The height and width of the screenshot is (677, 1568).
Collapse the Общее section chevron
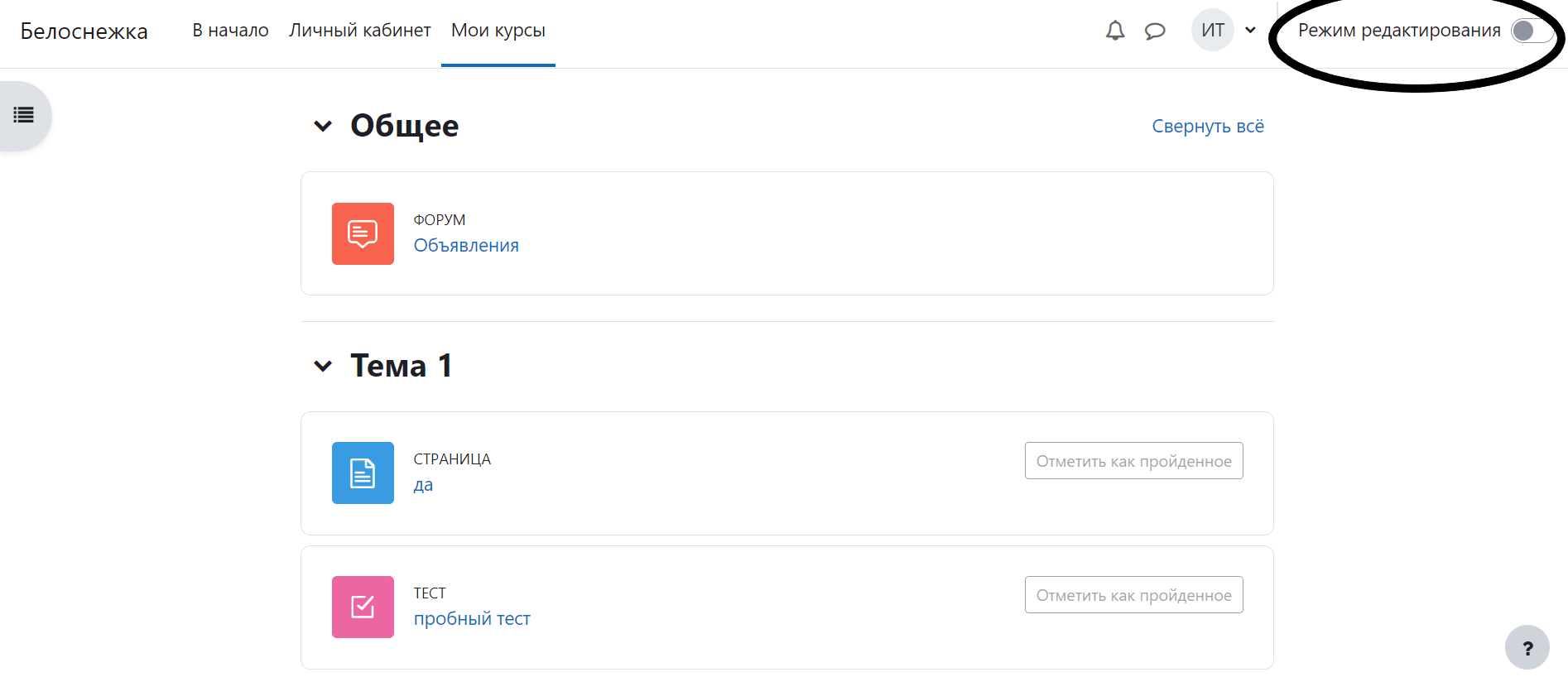click(x=323, y=126)
